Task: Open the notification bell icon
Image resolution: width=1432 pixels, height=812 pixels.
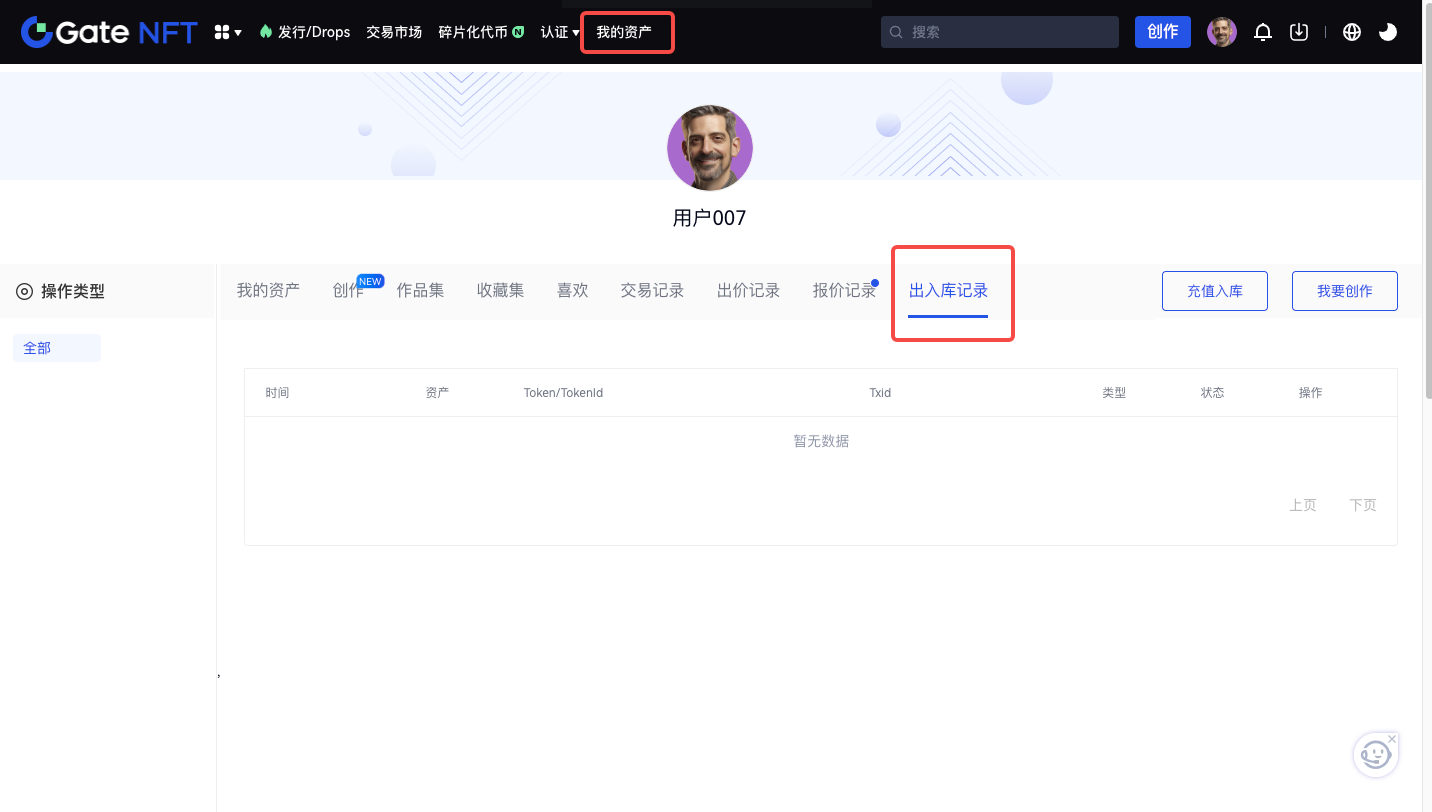Action: point(1263,32)
